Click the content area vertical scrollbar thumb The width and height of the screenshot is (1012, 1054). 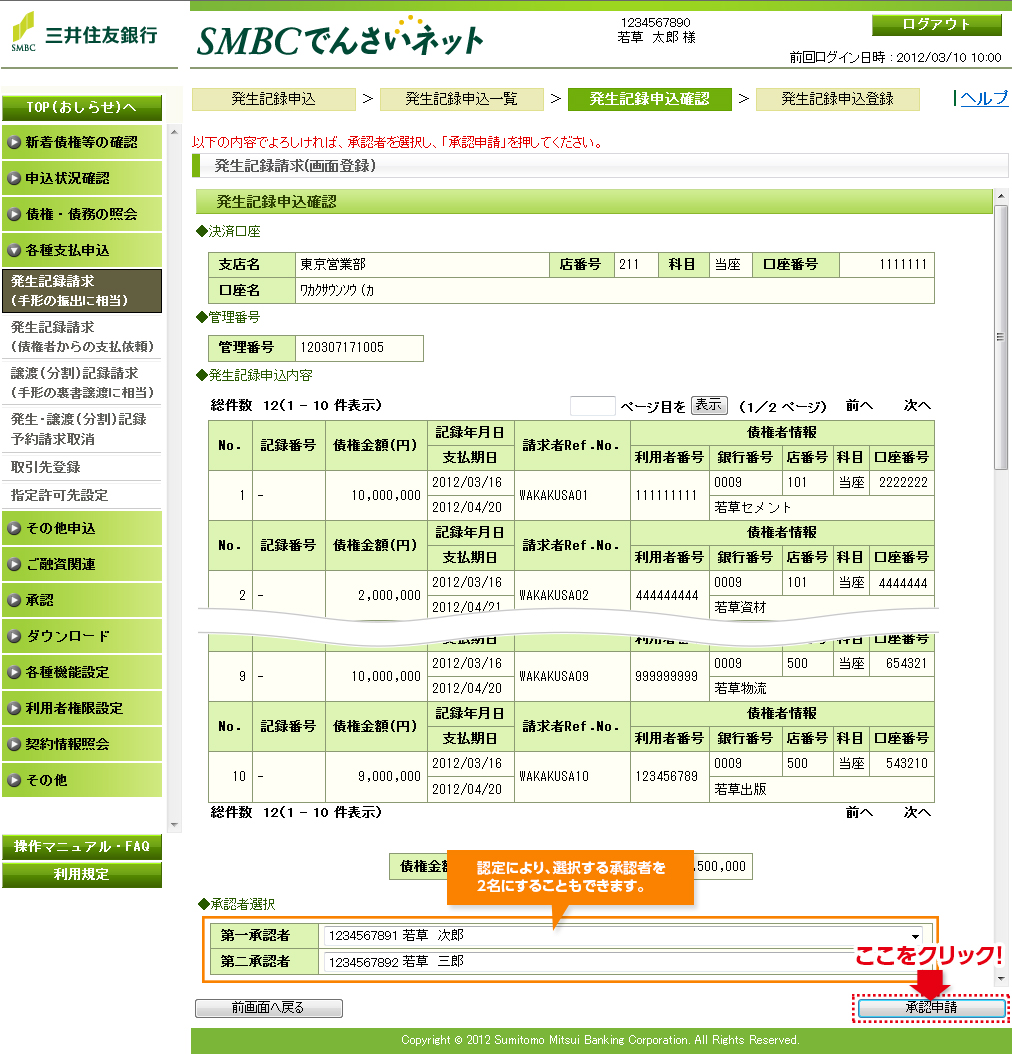[x=1001, y=337]
